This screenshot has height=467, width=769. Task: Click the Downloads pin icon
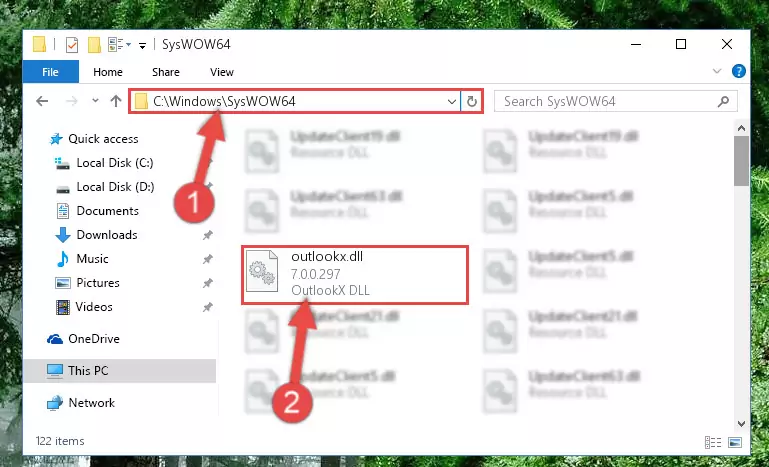pos(208,235)
